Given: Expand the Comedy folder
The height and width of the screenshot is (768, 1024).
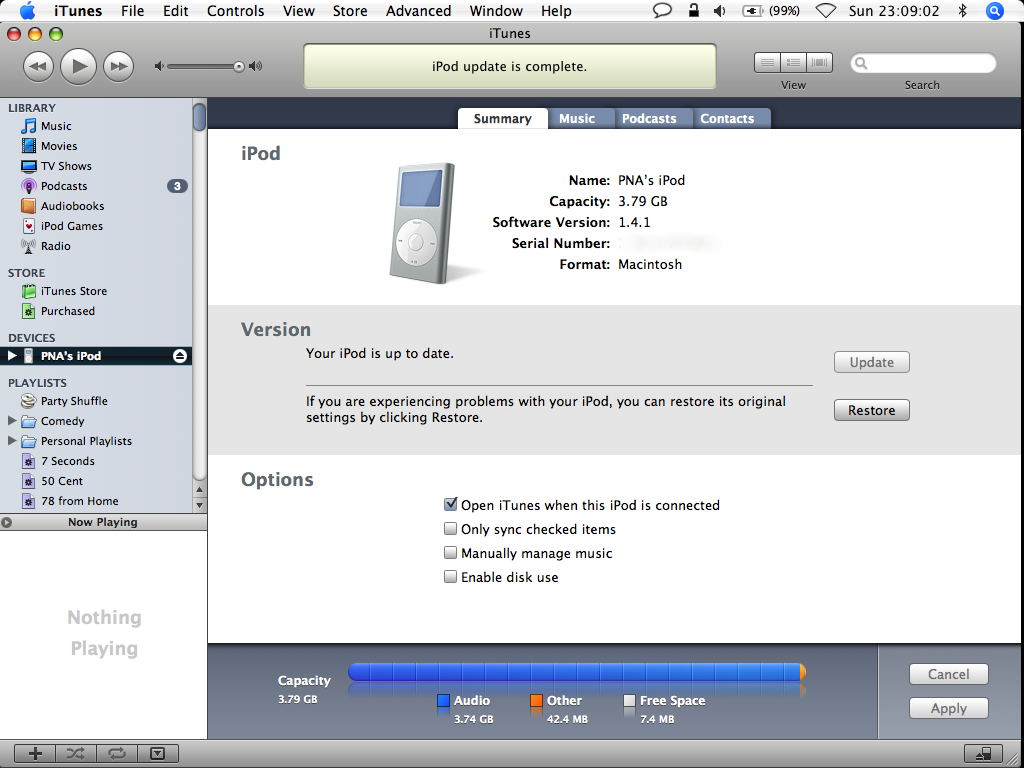Looking at the screenshot, I should [x=12, y=421].
